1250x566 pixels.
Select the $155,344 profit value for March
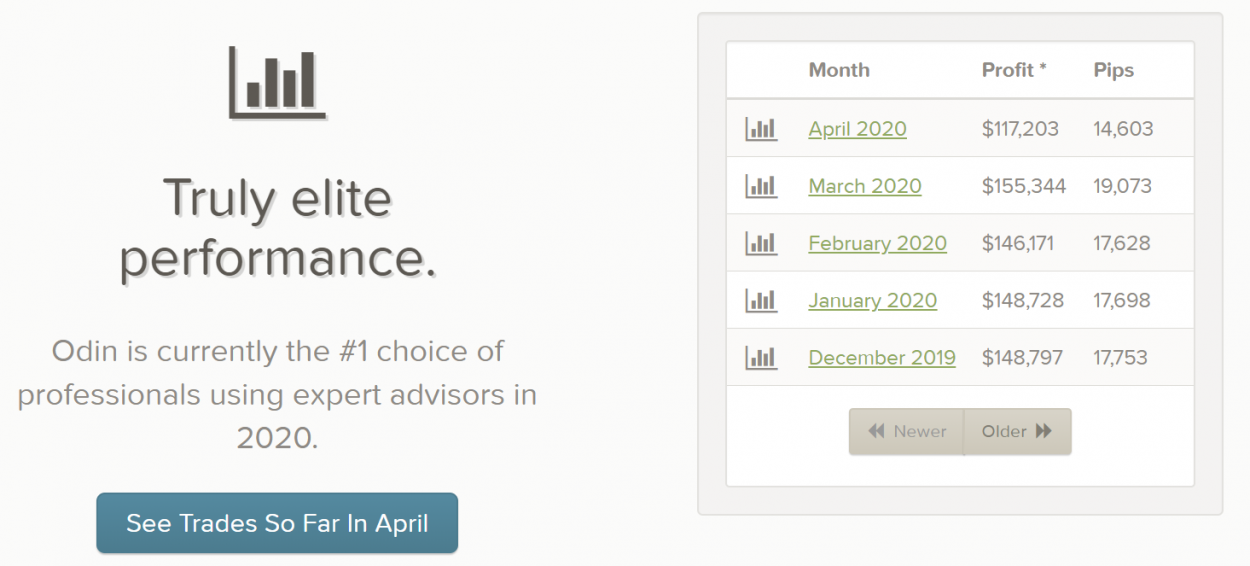point(1024,186)
